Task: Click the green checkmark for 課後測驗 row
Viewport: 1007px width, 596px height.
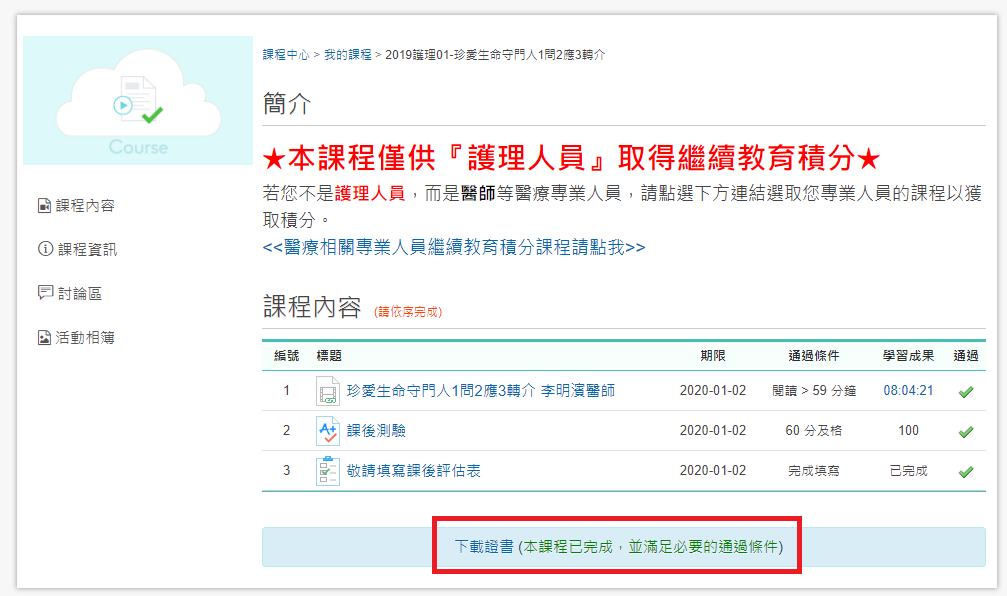Action: (965, 432)
